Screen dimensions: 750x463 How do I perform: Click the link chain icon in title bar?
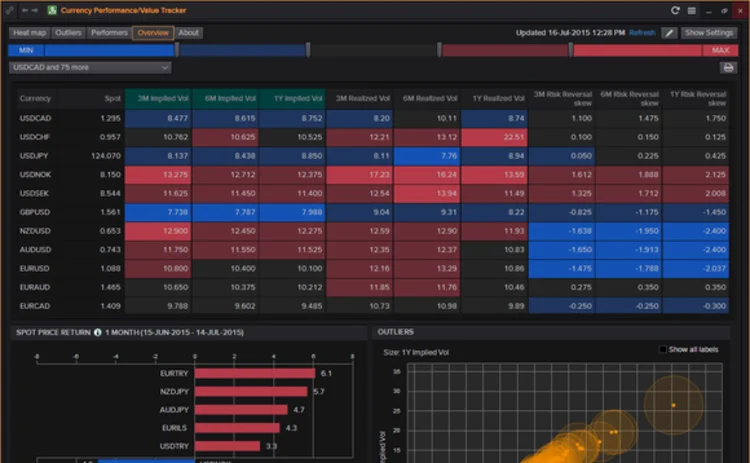(9, 10)
